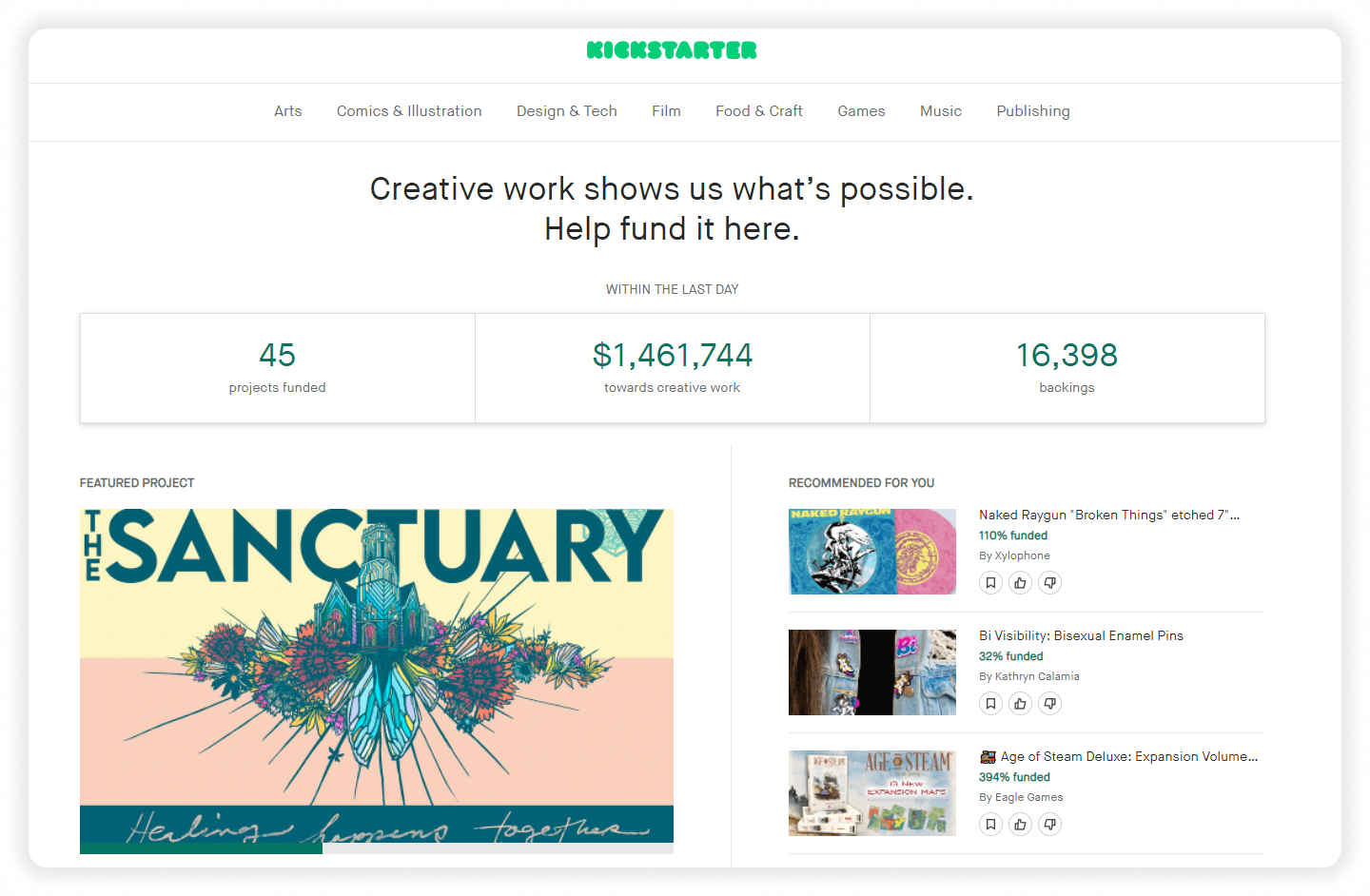
Task: Click the Kickstarter logo
Action: click(x=672, y=49)
